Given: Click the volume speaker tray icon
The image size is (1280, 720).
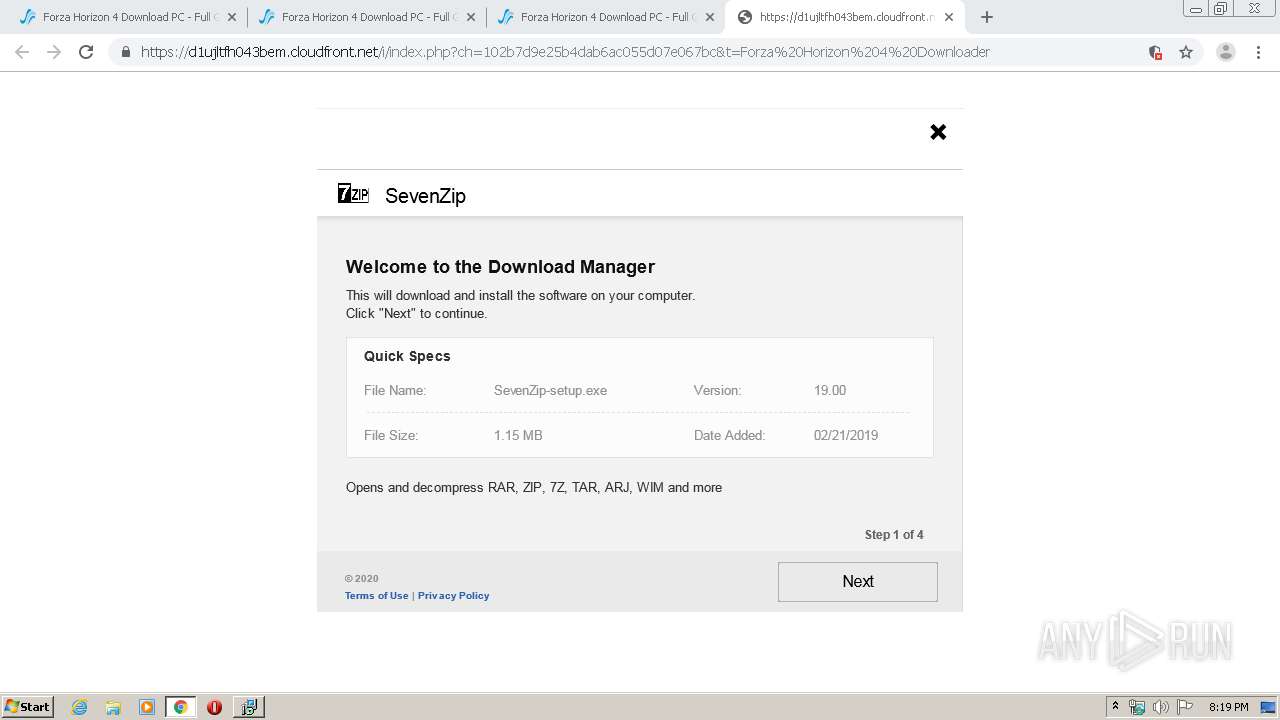Looking at the screenshot, I should [x=1161, y=707].
